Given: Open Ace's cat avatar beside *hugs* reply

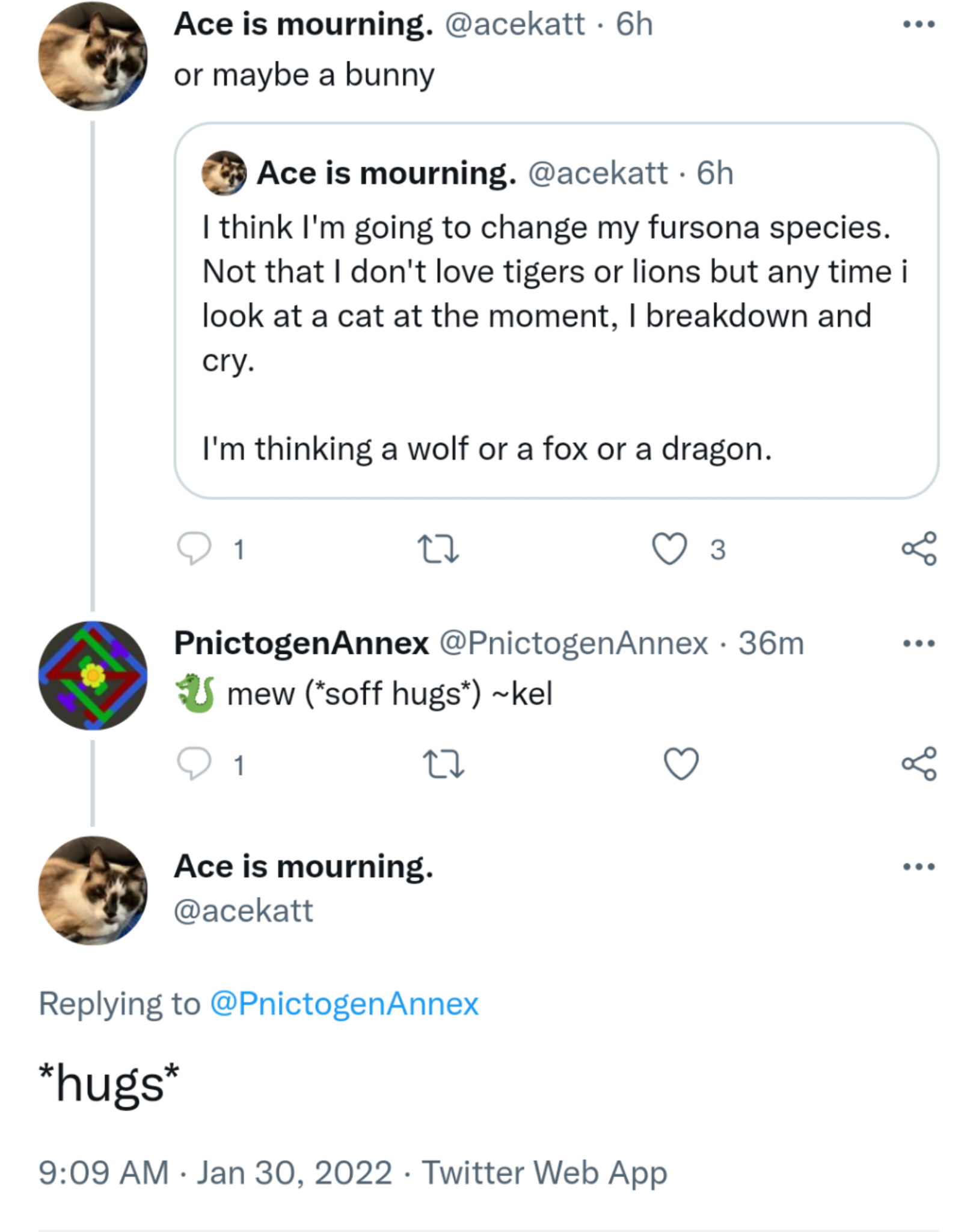Looking at the screenshot, I should (93, 890).
